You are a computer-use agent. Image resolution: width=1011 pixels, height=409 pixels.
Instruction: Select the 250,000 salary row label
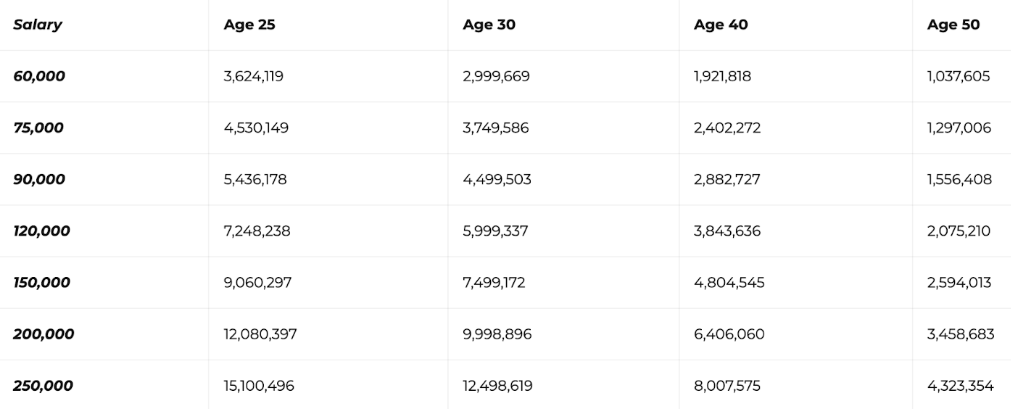(43, 385)
